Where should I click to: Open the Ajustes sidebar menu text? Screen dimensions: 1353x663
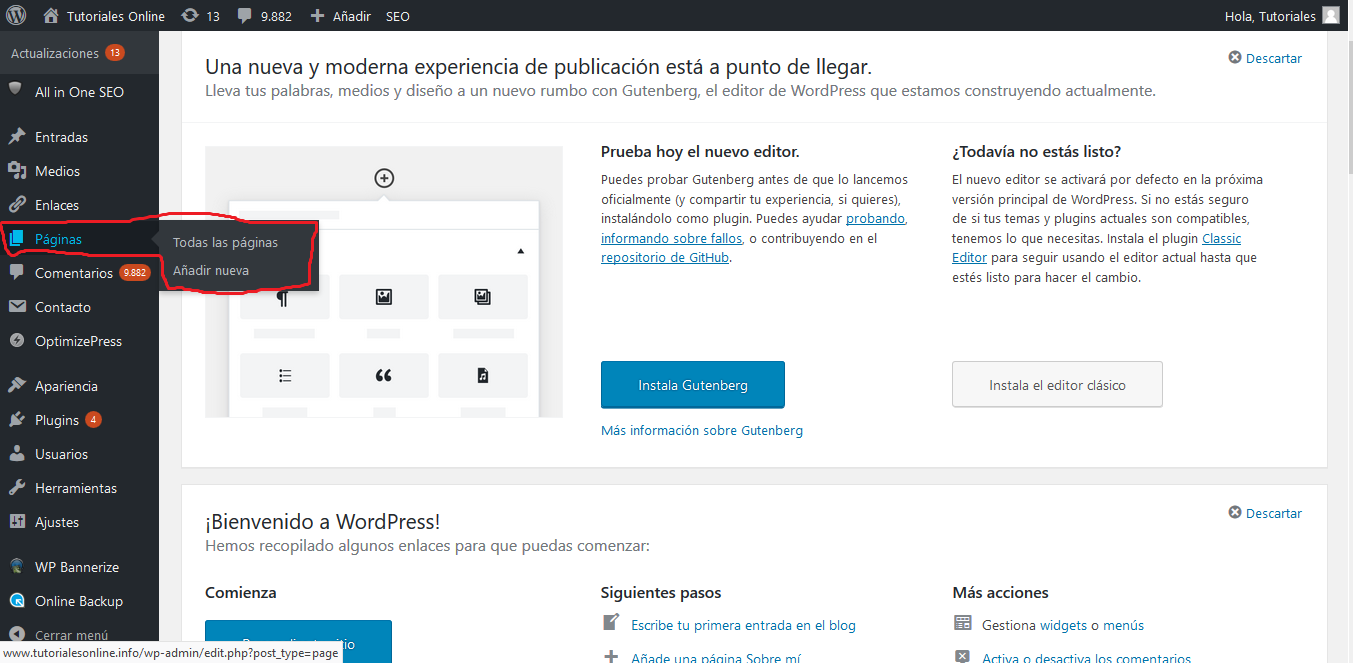coord(57,522)
